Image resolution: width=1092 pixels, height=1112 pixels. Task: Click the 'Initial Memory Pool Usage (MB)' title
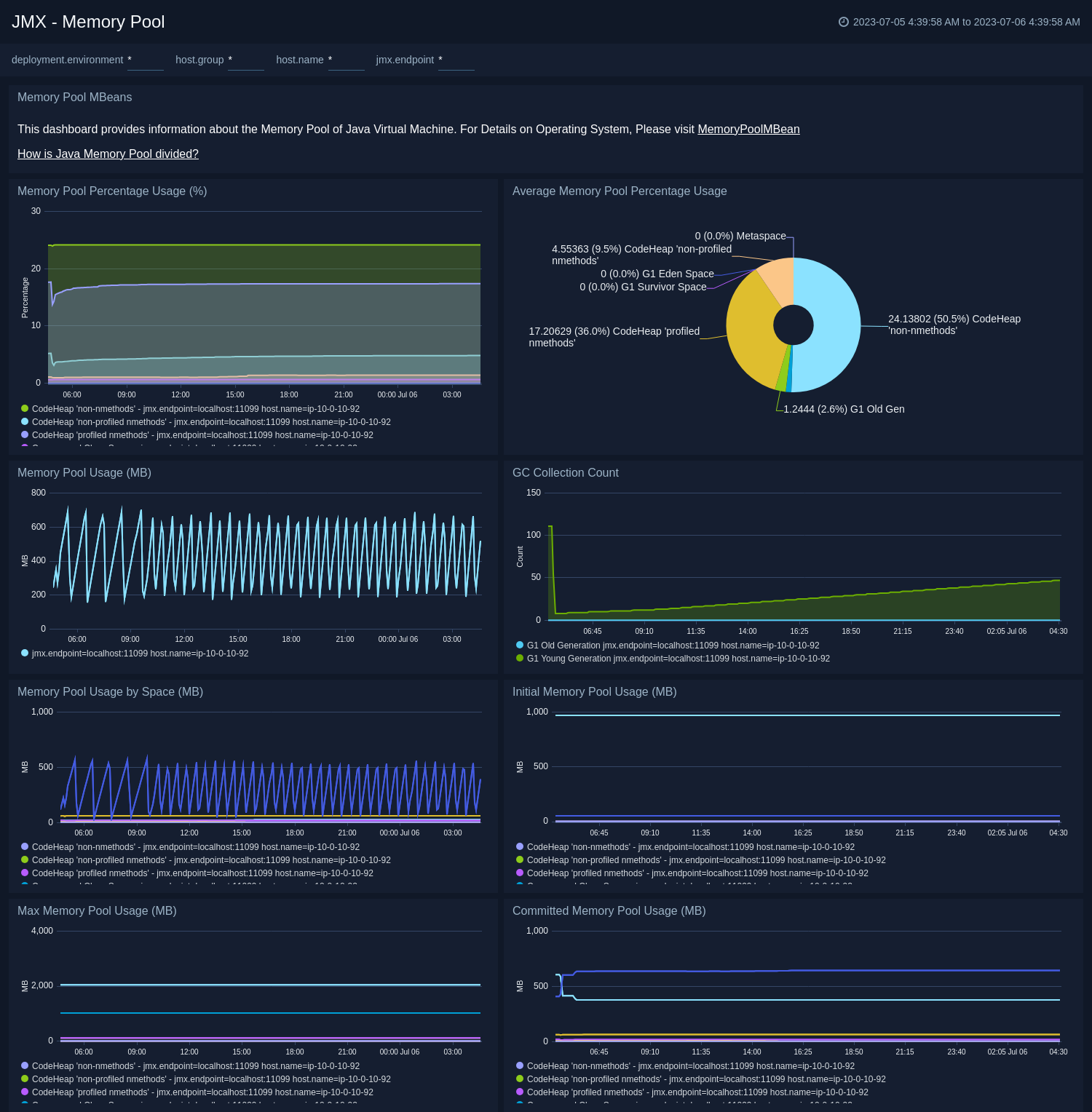[595, 691]
